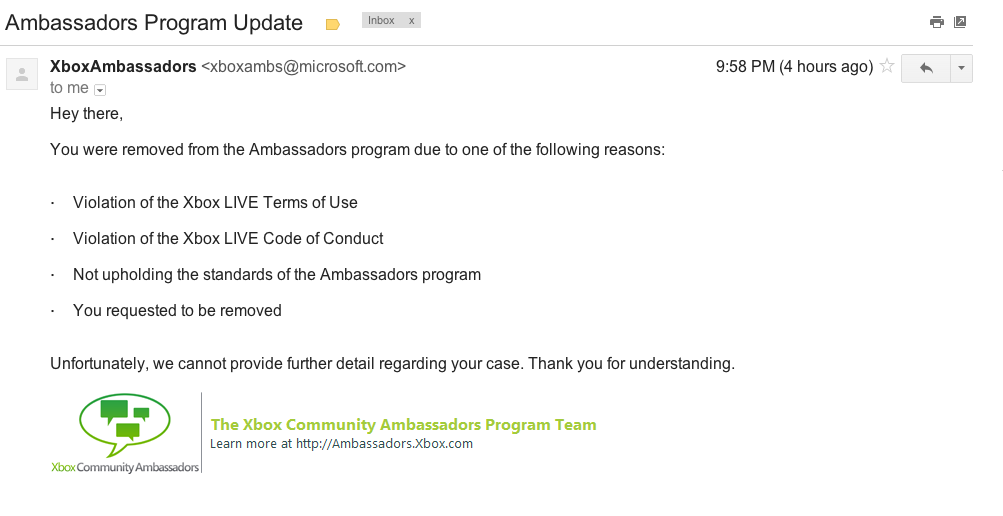Image resolution: width=1003 pixels, height=516 pixels.
Task: Click the Ambassadors Program Update subject
Action: (154, 22)
